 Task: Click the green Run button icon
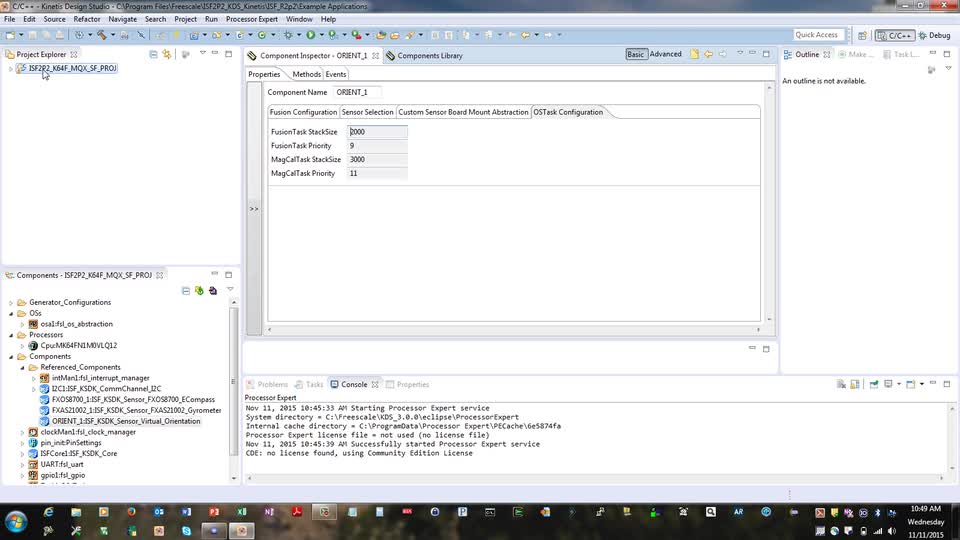coord(310,35)
